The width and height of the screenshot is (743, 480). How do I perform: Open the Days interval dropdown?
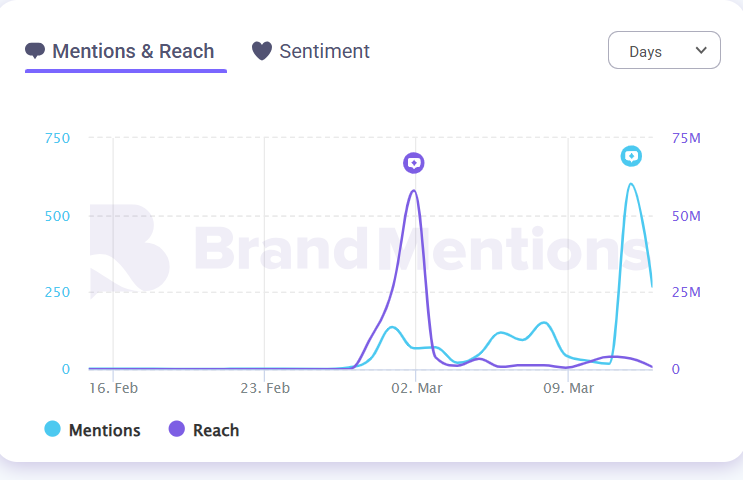click(664, 51)
